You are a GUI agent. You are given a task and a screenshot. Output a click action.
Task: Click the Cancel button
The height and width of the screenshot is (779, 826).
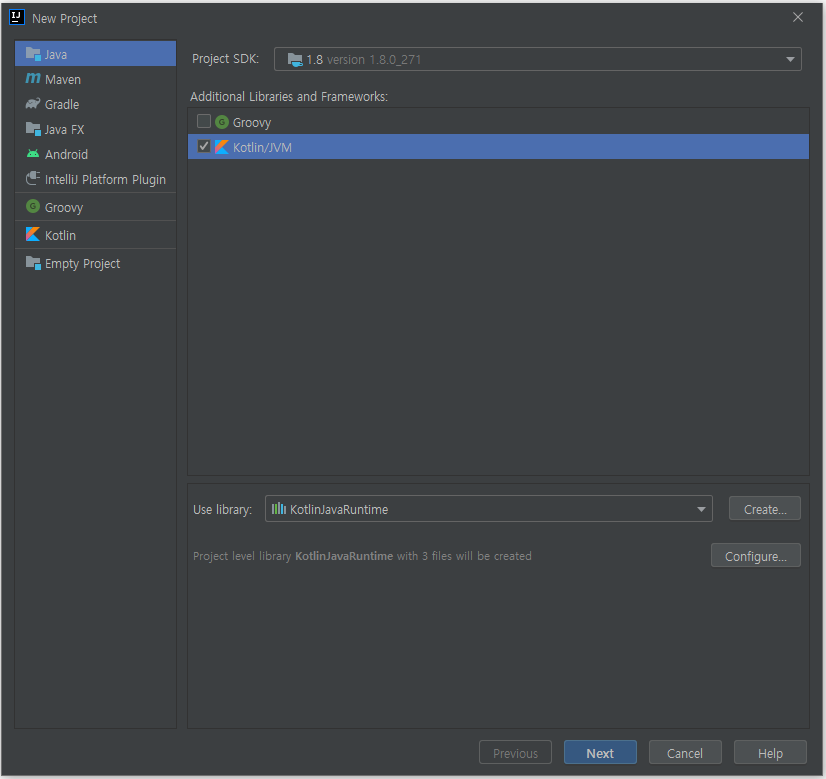685,753
